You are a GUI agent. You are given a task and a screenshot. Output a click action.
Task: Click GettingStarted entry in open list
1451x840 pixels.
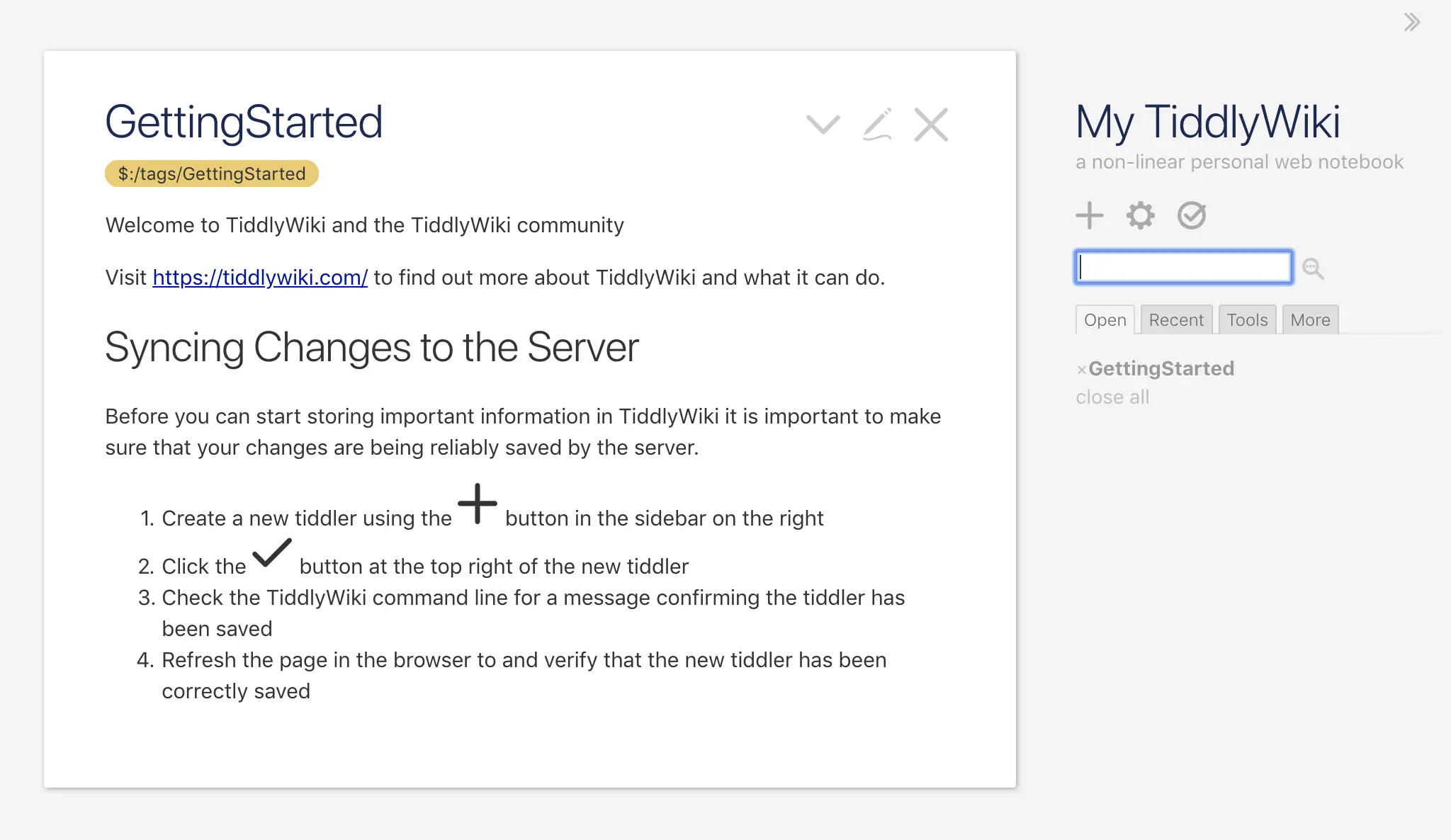[x=1161, y=368]
